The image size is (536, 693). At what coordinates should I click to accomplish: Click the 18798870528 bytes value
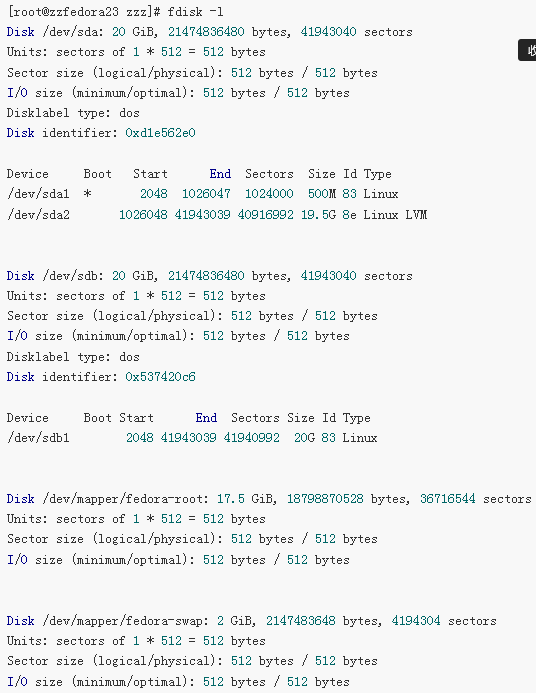pos(325,499)
